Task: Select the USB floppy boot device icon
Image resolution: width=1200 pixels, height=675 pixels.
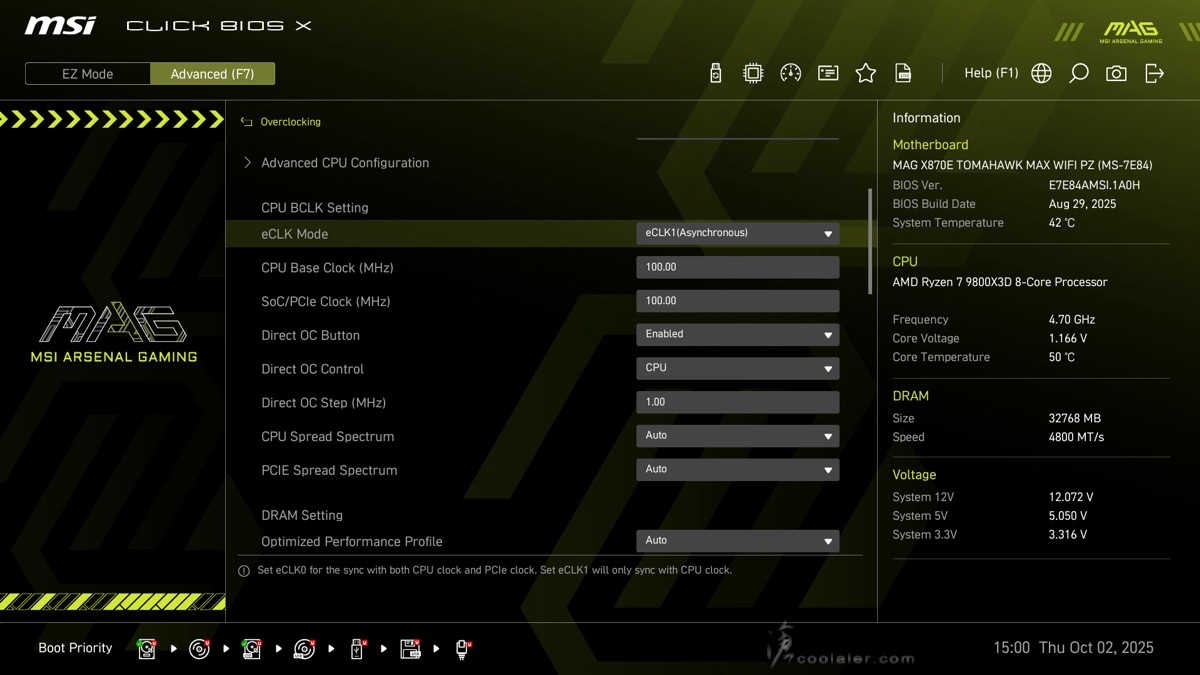Action: 410,649
